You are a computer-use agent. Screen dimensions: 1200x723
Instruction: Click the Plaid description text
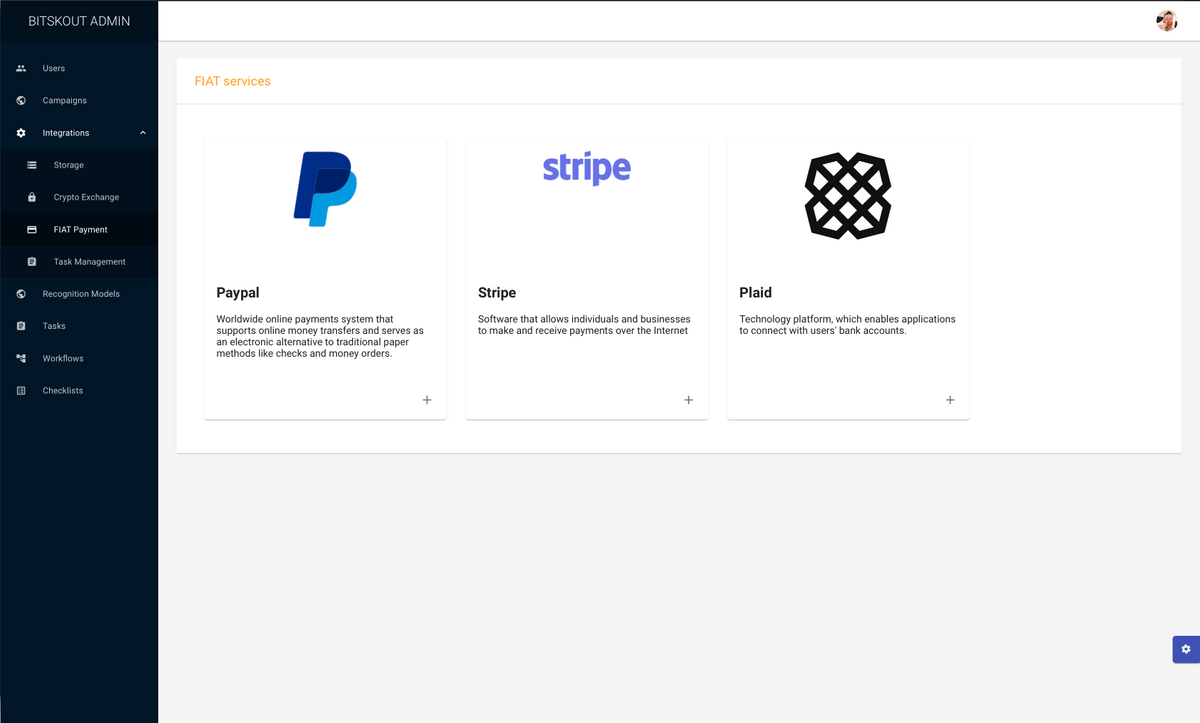click(847, 325)
